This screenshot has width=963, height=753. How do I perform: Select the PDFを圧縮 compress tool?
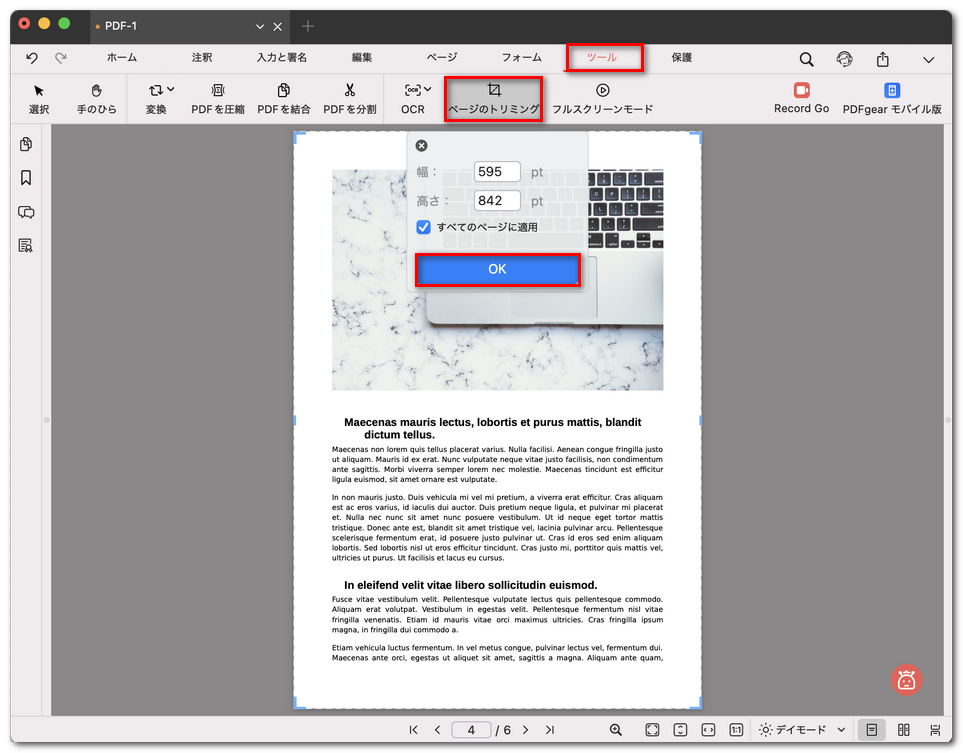(218, 98)
